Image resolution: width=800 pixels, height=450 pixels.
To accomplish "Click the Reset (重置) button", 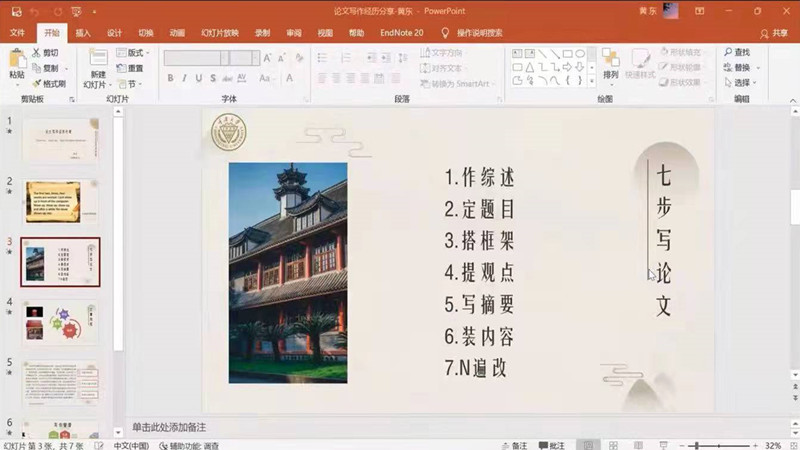I will tap(131, 68).
